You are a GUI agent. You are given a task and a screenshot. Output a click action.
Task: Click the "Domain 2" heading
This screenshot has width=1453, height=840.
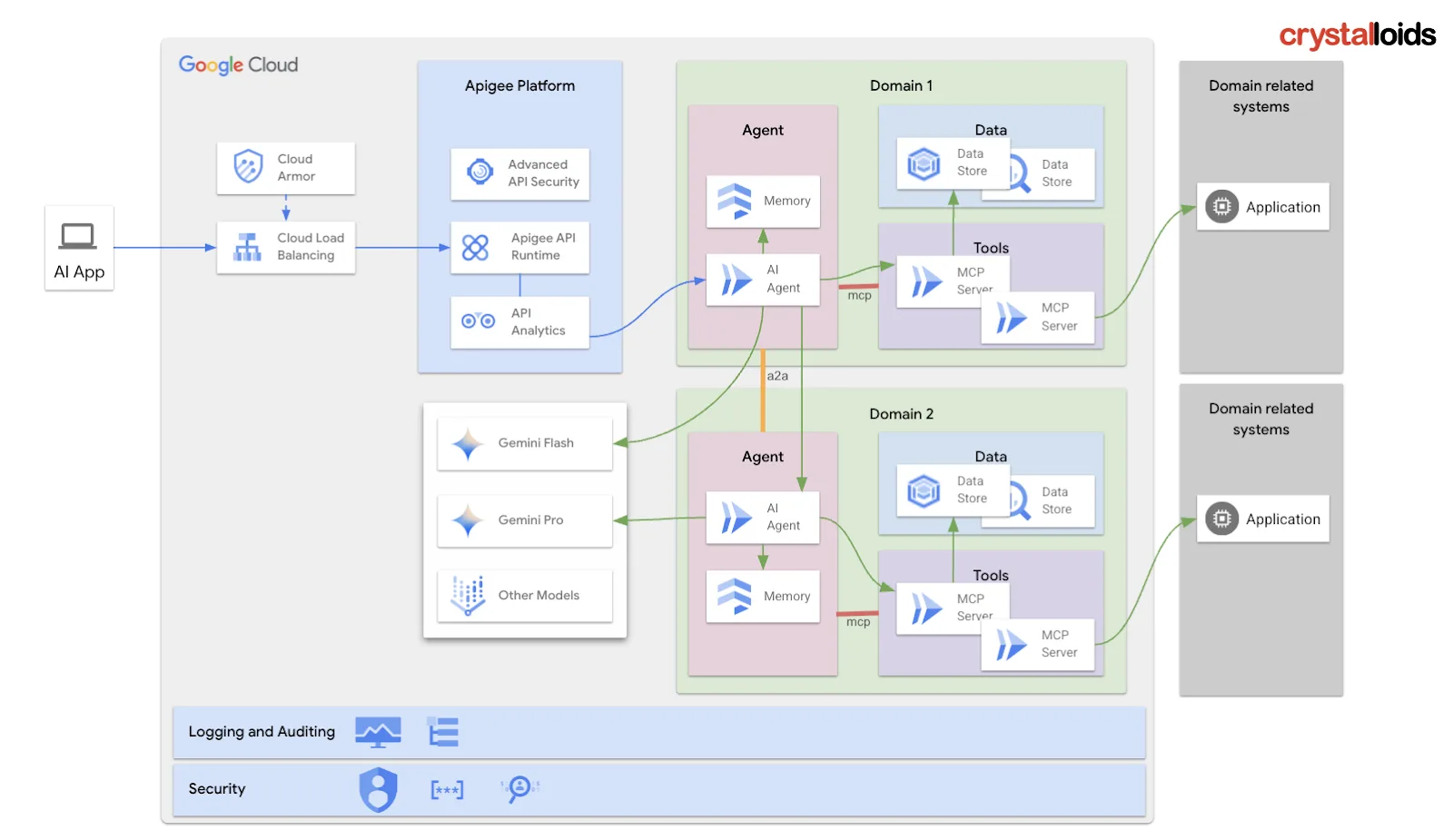click(x=901, y=414)
